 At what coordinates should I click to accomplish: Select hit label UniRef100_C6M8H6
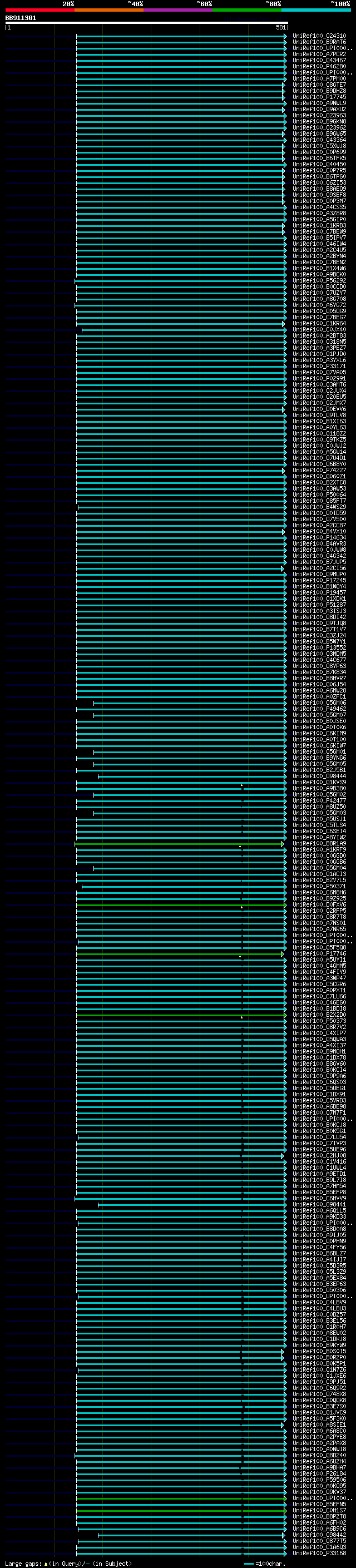pyautogui.click(x=319, y=892)
